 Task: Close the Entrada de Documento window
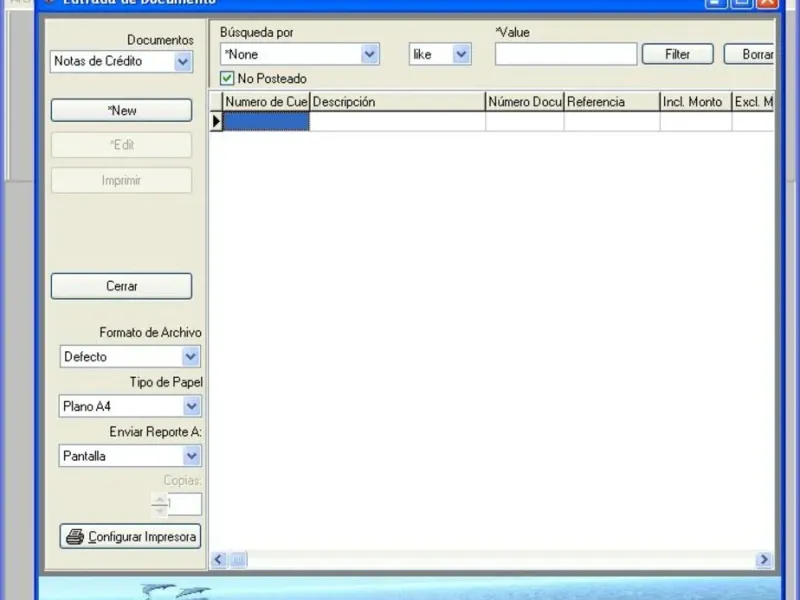(767, 3)
